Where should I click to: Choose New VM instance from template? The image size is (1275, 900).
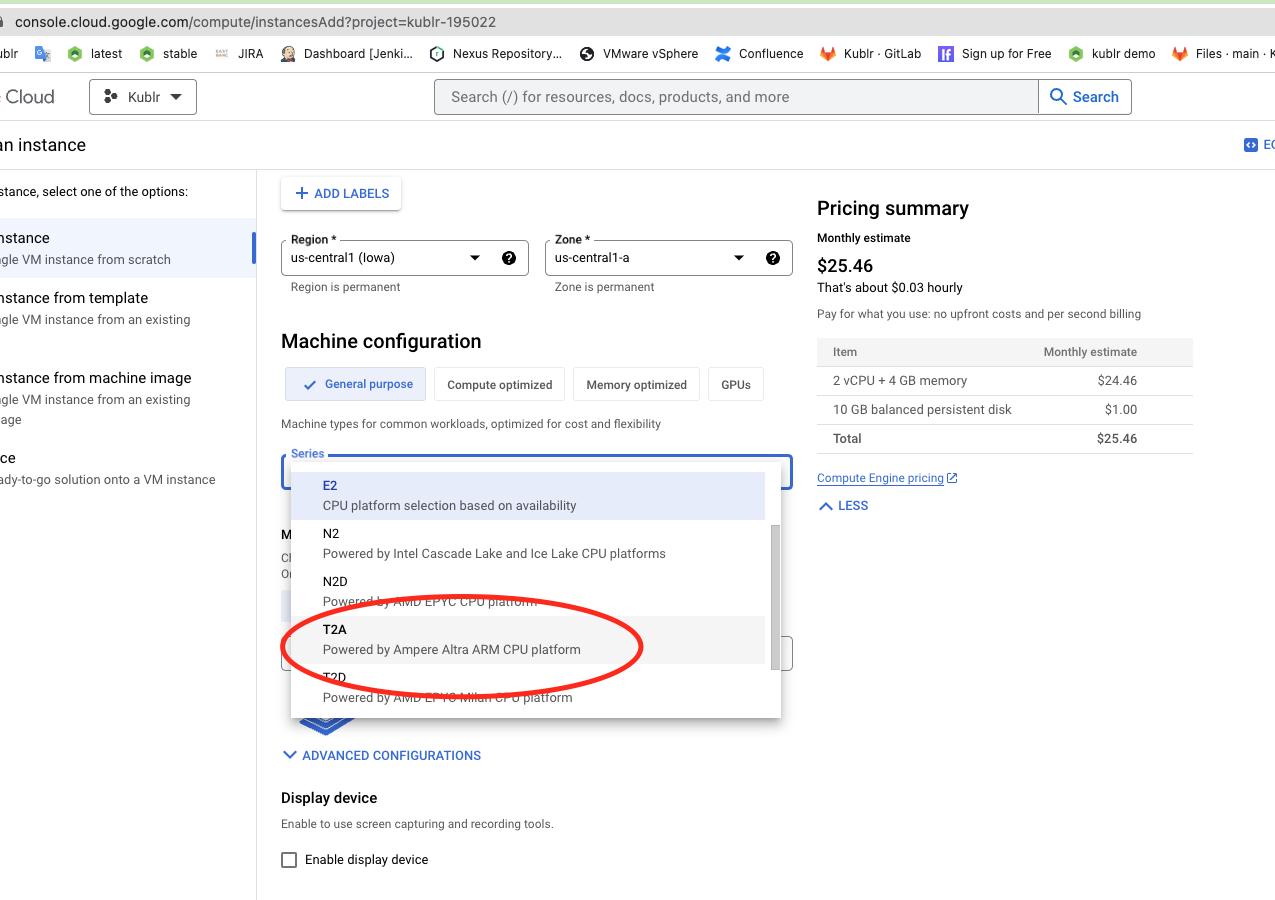click(127, 308)
